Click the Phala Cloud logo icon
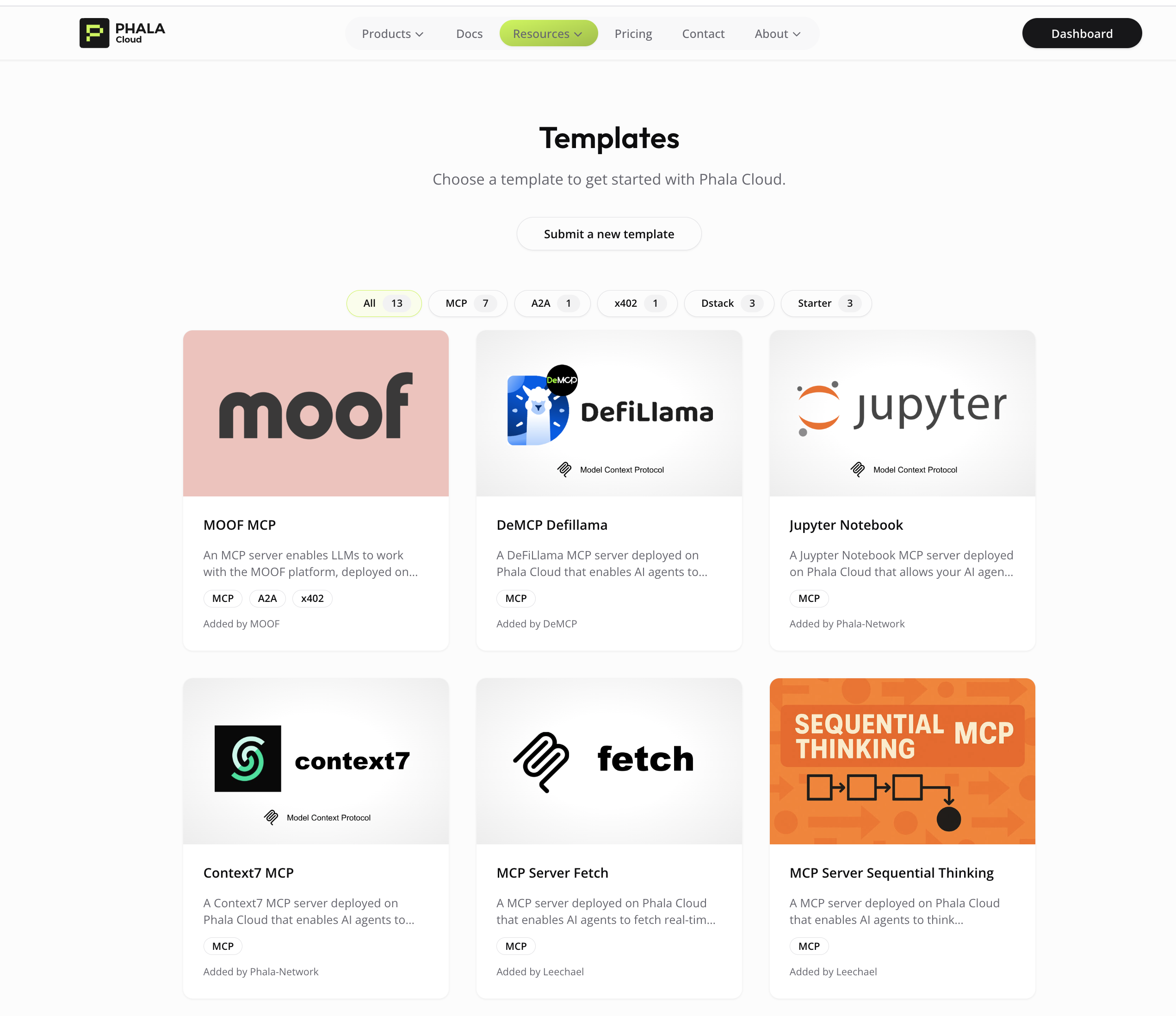1176x1016 pixels. [x=94, y=33]
